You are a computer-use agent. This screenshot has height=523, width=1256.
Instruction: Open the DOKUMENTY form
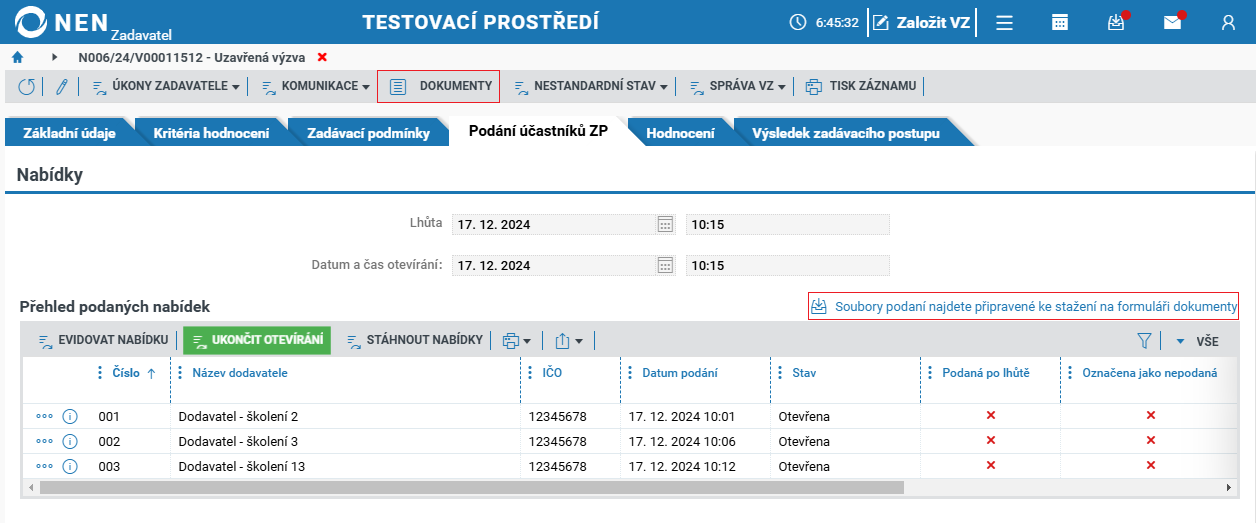439,87
